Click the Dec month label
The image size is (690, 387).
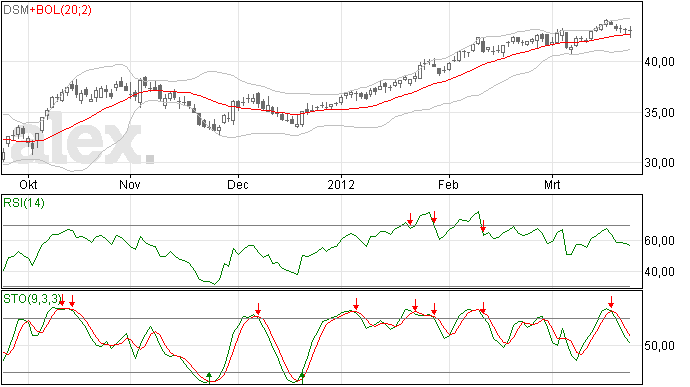238,184
